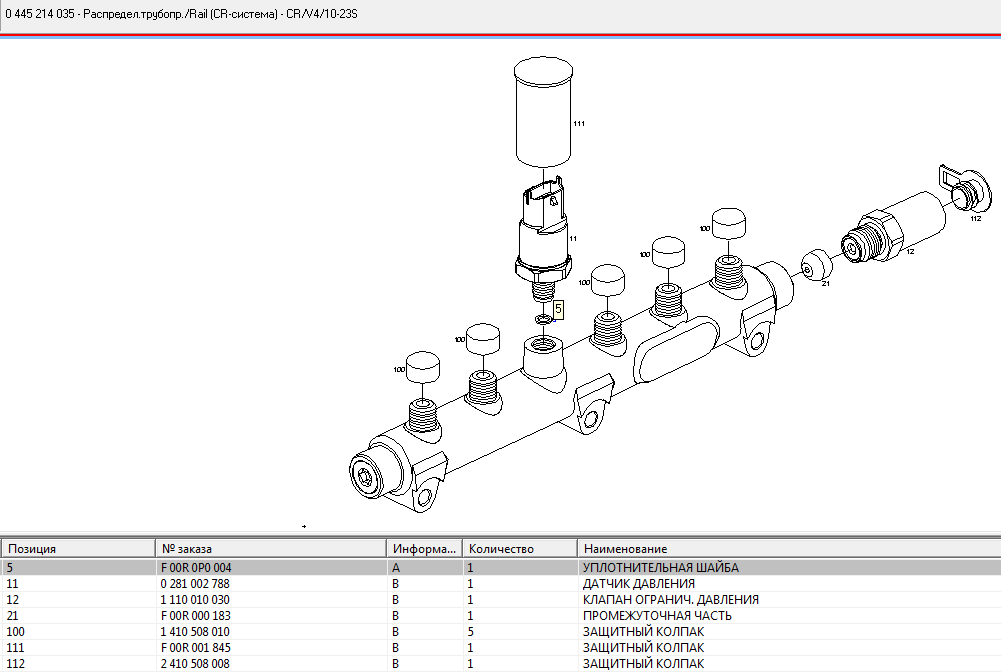
Task: Click the truncated Информа... column header
Action: coord(424,549)
